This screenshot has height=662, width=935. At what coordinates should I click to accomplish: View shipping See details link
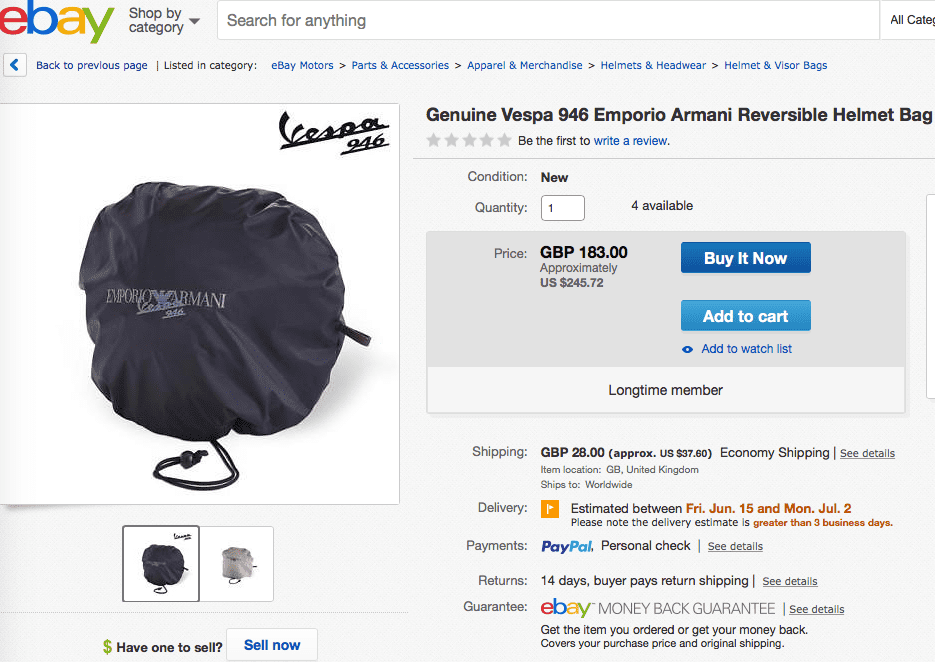coord(867,454)
